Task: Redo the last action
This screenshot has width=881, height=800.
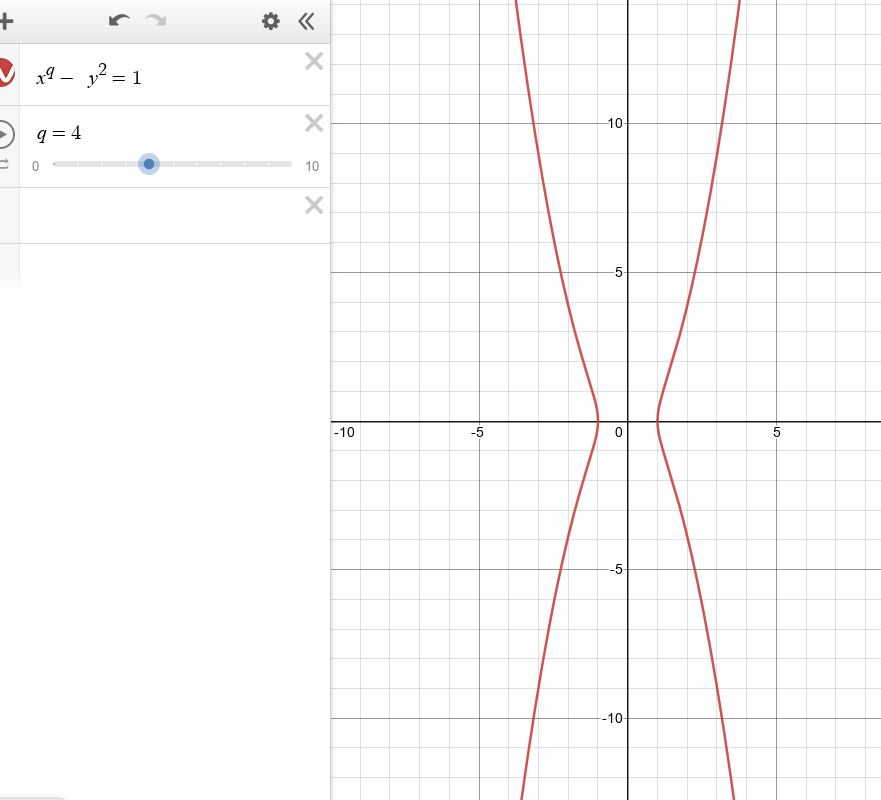Action: [x=156, y=21]
